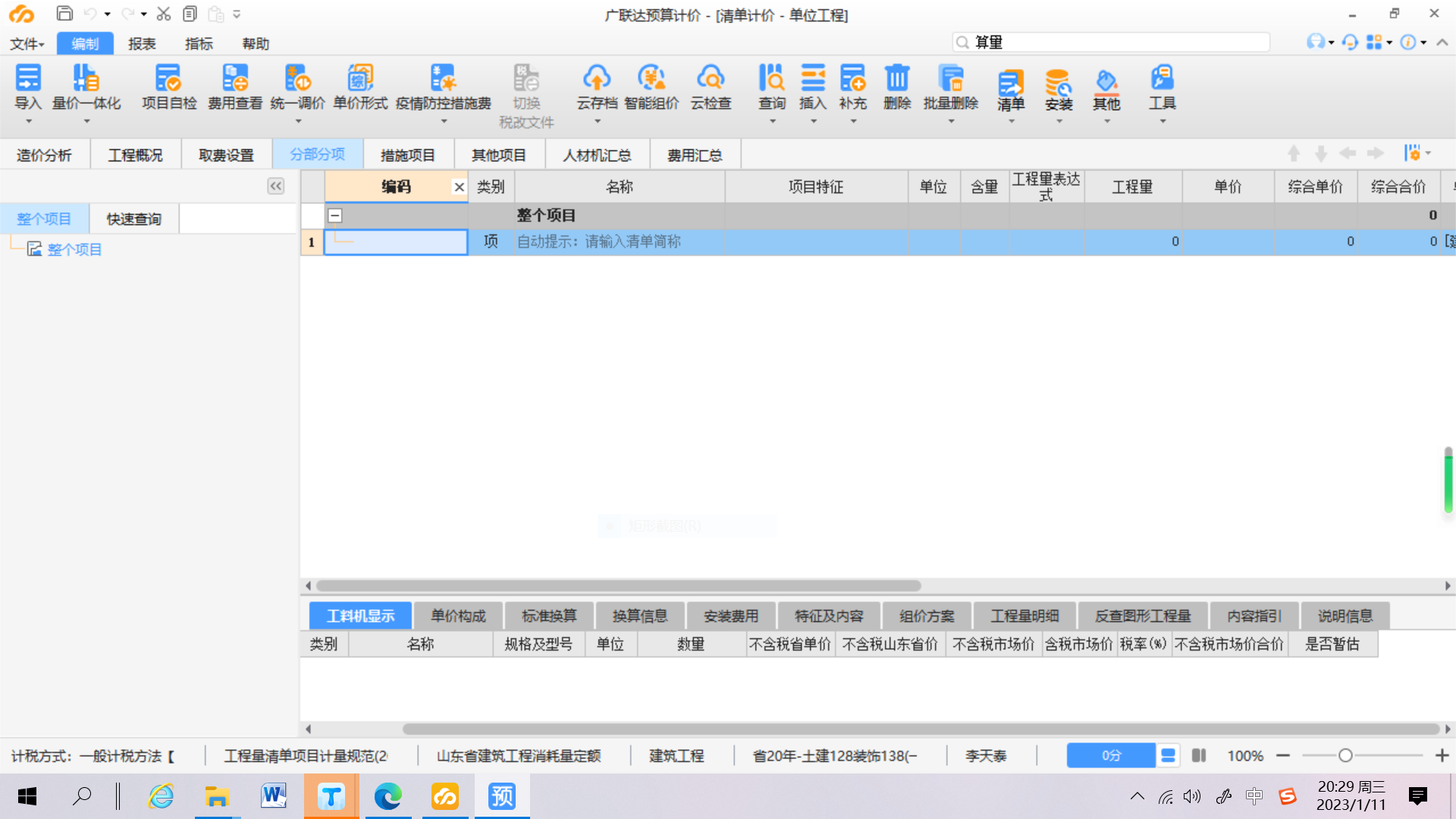The image size is (1456, 819).
Task: Click the 删除 delete trash icon
Action: tap(897, 78)
